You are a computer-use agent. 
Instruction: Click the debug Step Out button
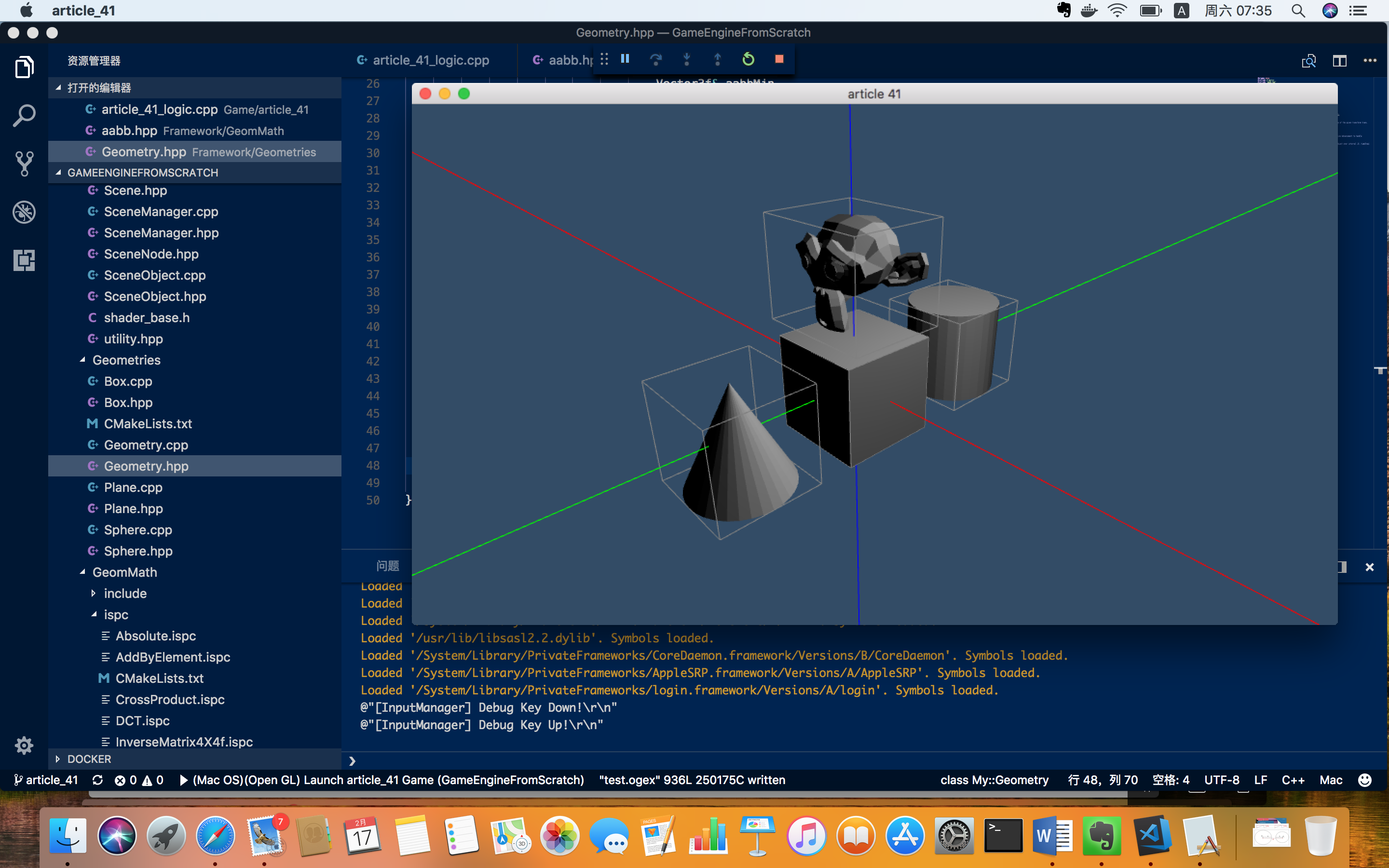tap(718, 58)
